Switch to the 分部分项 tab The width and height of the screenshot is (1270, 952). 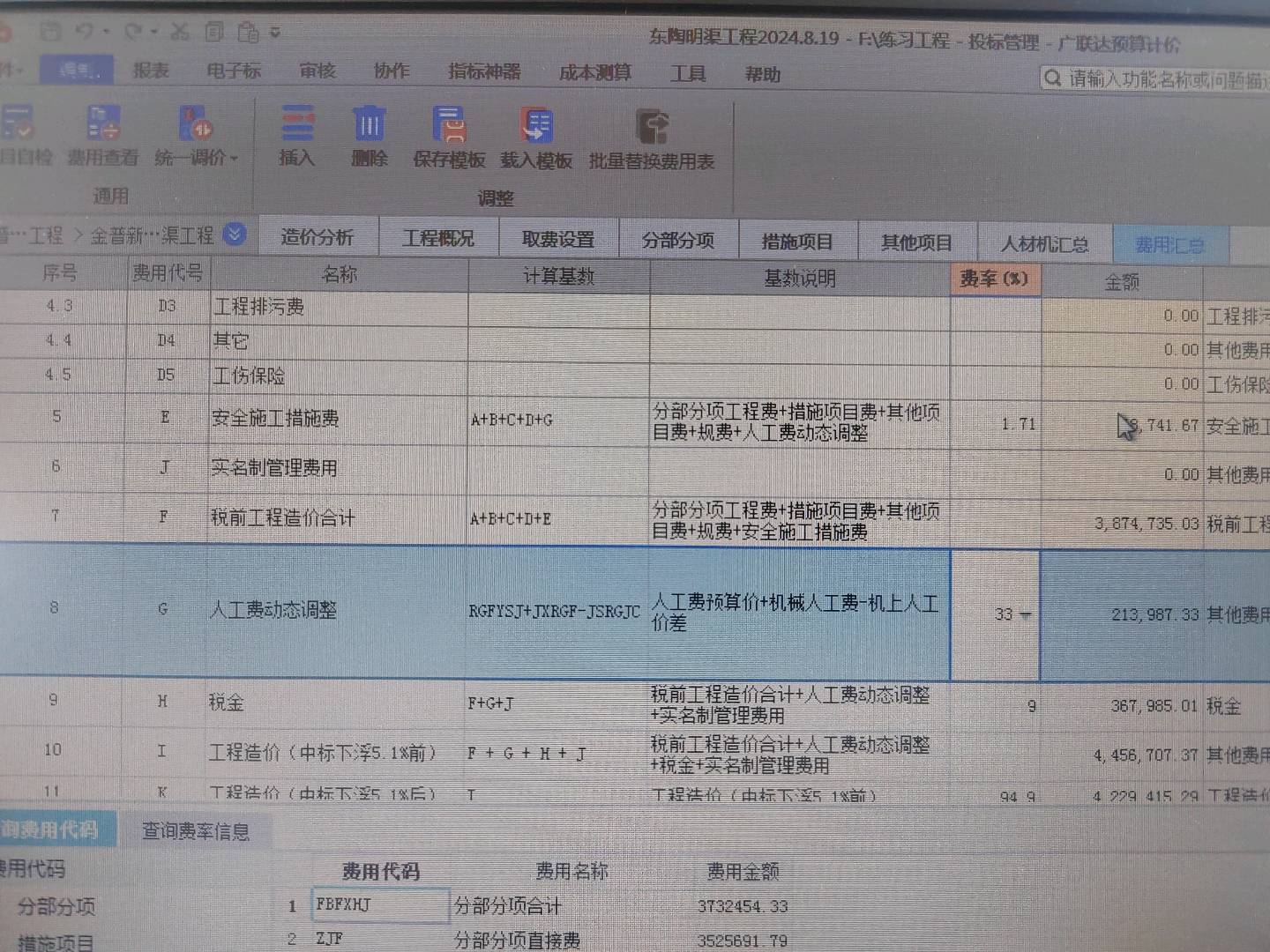[x=678, y=240]
